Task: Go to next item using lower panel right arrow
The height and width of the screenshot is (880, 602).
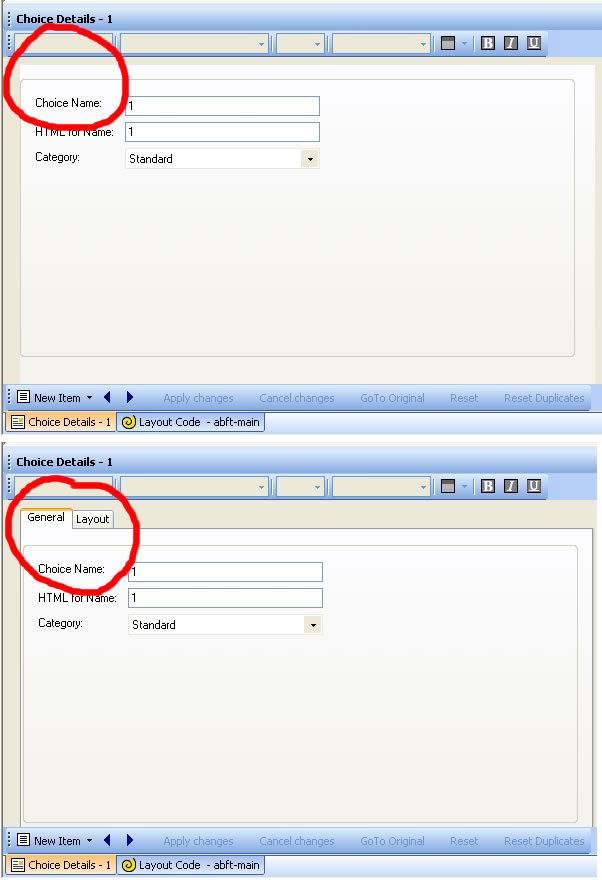Action: [x=130, y=841]
